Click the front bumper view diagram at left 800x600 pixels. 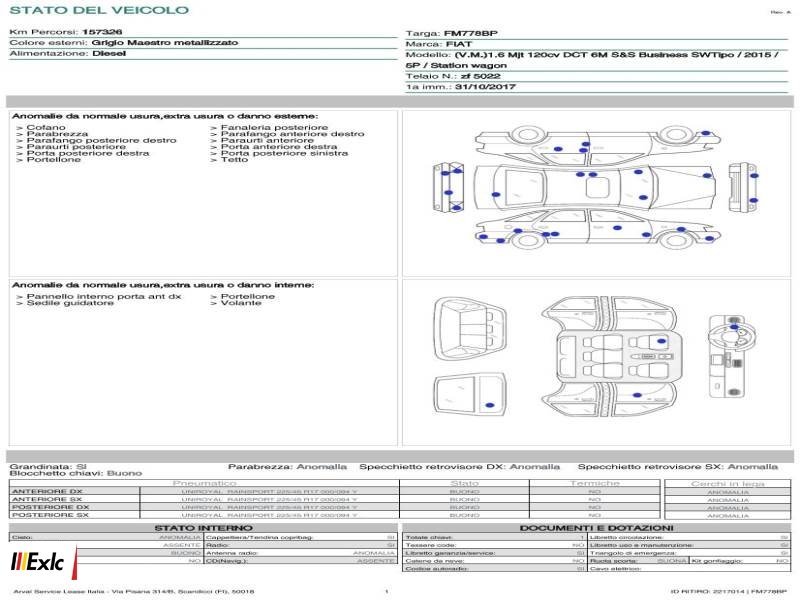(x=448, y=188)
